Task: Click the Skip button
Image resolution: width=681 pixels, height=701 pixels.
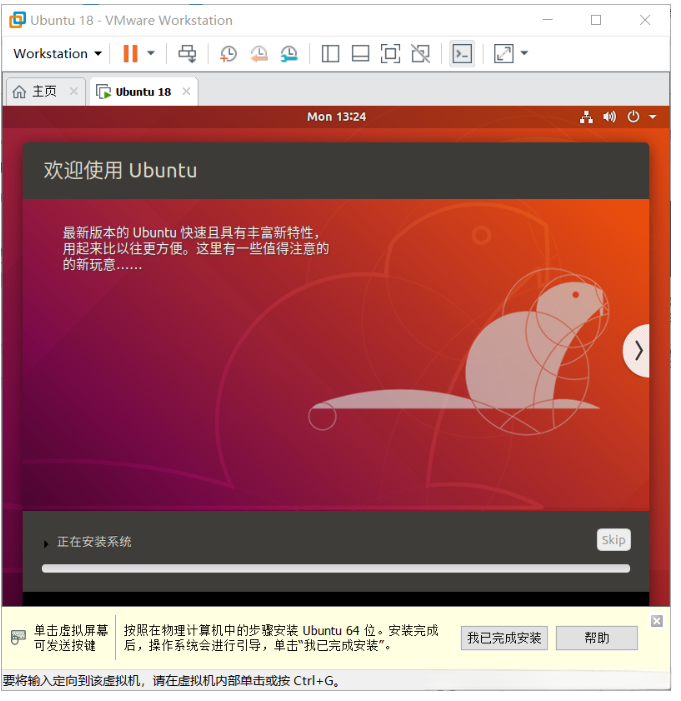Action: click(613, 540)
